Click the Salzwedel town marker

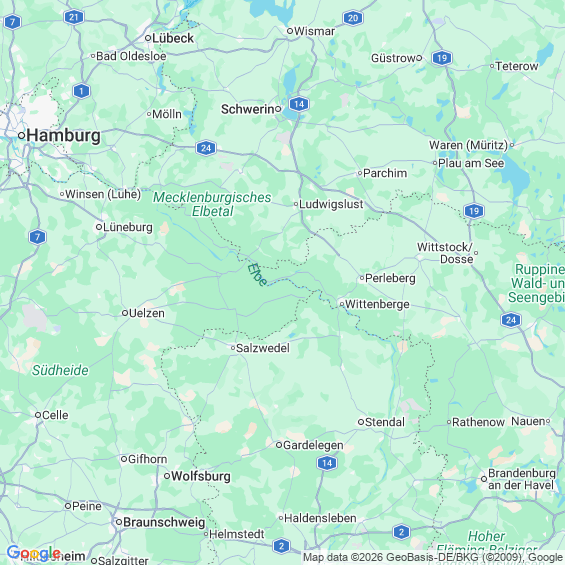point(233,348)
